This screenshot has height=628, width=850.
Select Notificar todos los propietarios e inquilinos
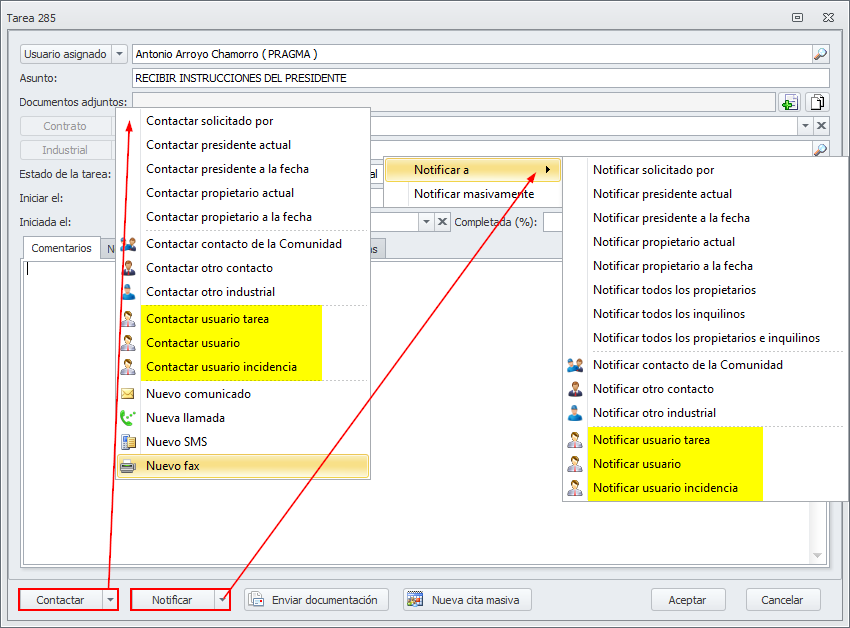pyautogui.click(x=705, y=338)
